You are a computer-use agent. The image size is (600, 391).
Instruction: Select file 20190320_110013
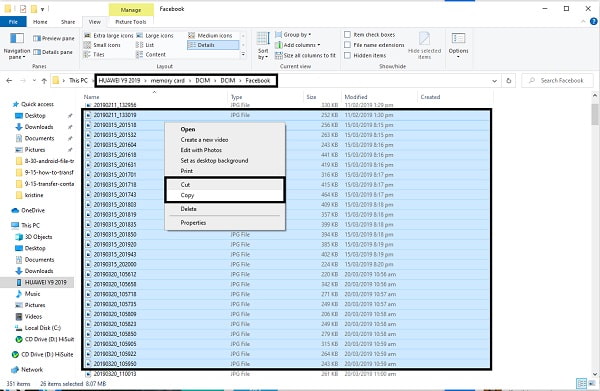tap(115, 374)
